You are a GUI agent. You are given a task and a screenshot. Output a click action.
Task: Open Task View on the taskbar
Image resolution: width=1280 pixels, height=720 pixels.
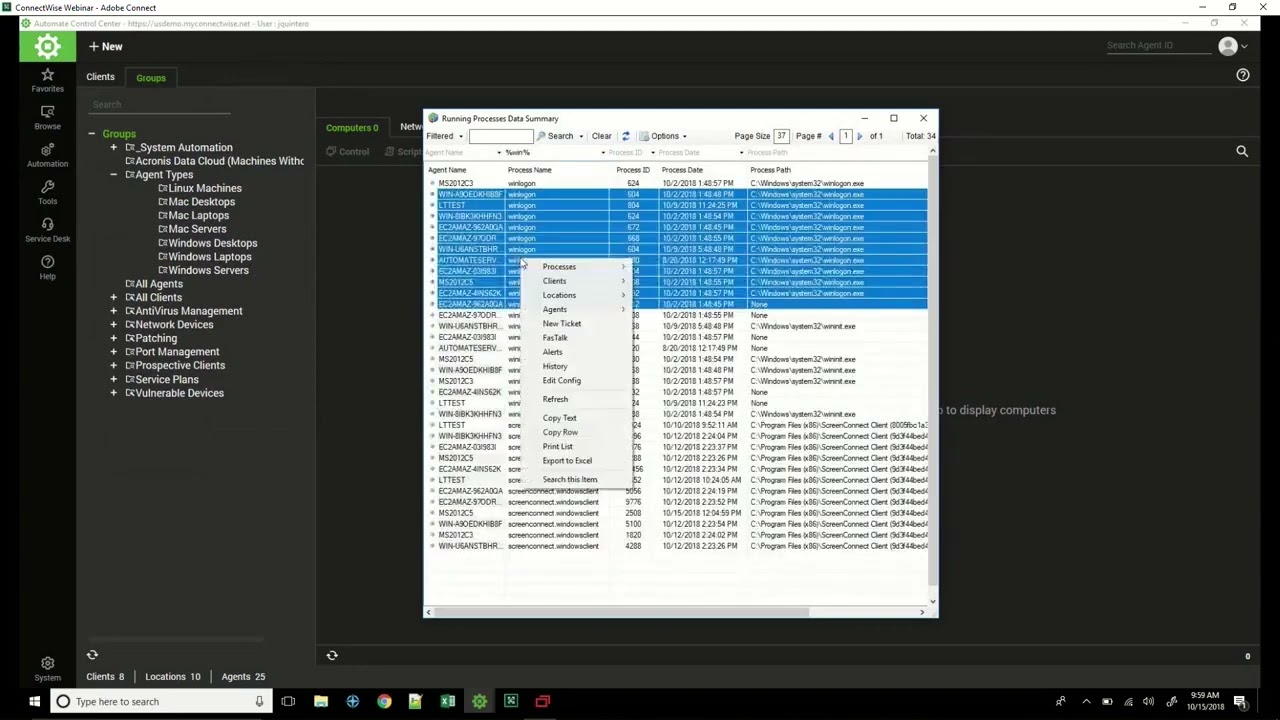coord(288,701)
